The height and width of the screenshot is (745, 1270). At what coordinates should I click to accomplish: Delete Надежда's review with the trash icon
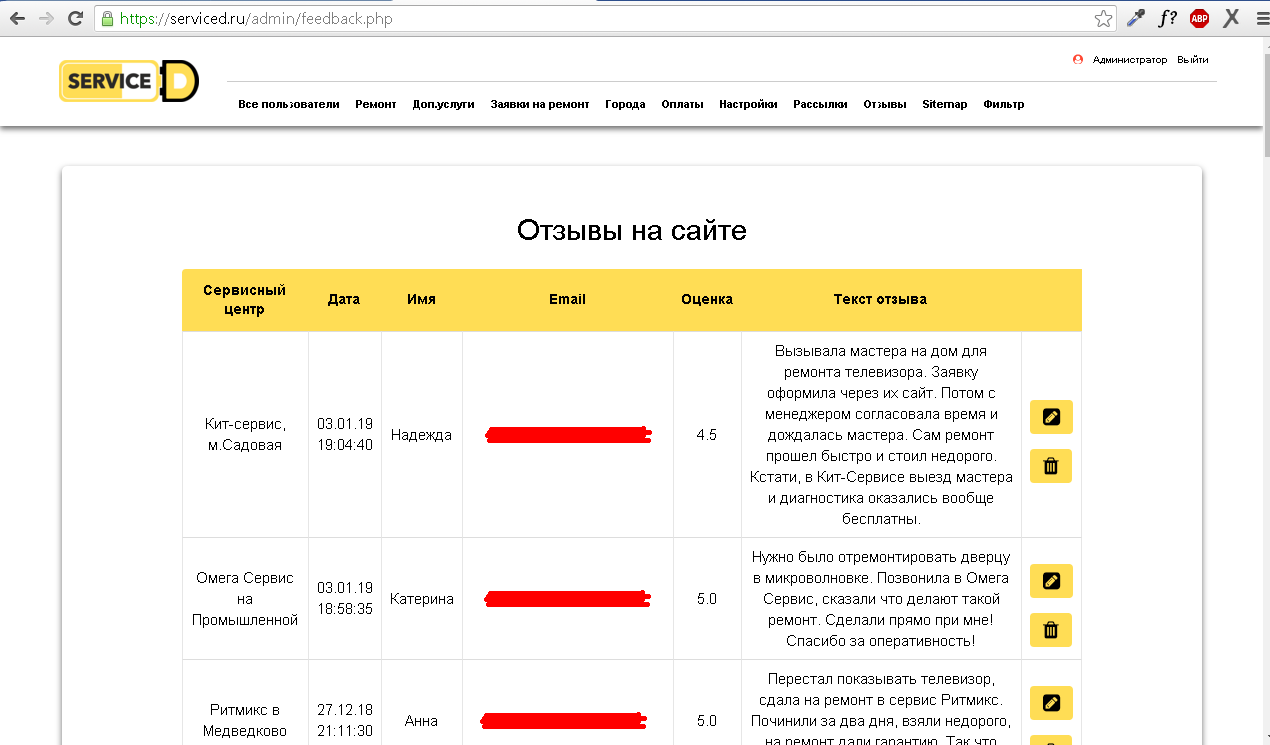coord(1051,466)
